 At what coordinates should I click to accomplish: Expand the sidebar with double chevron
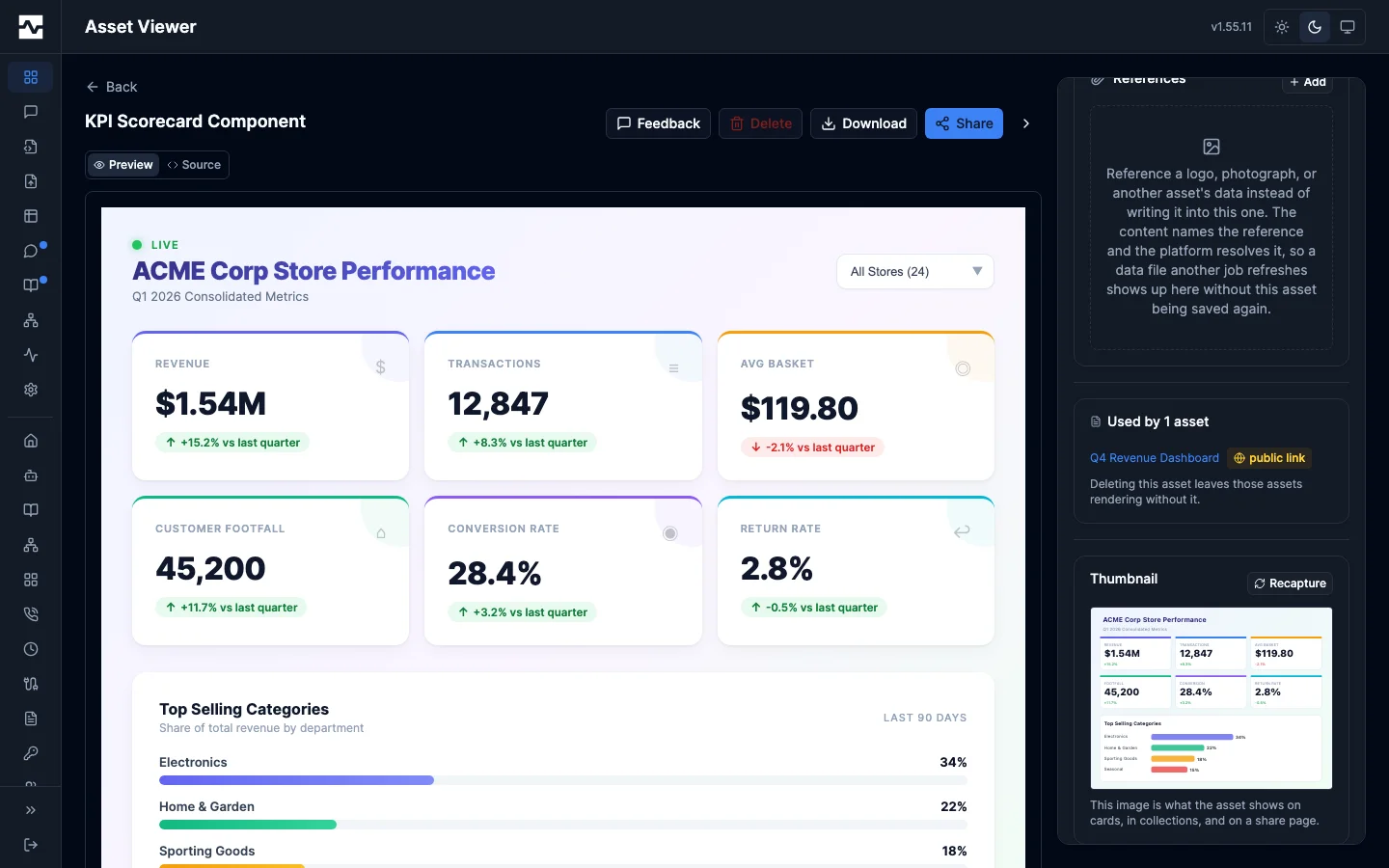pos(31,810)
